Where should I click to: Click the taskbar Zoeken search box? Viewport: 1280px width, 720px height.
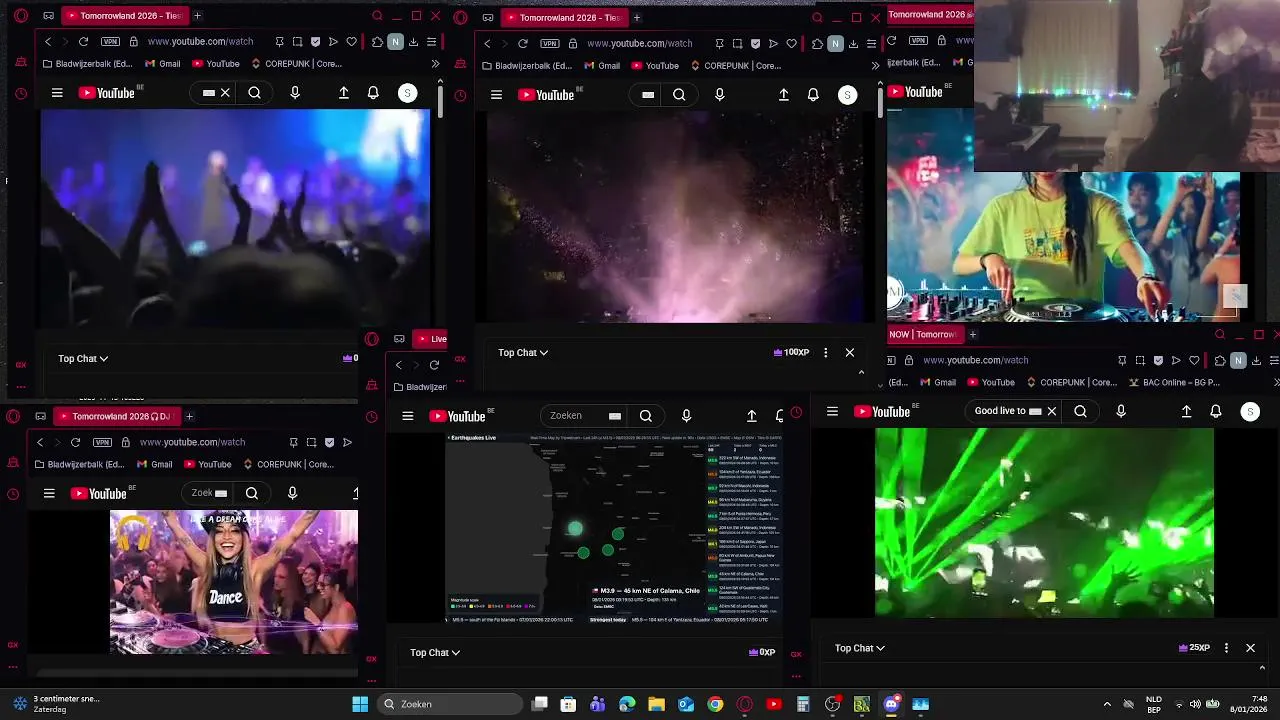(452, 704)
